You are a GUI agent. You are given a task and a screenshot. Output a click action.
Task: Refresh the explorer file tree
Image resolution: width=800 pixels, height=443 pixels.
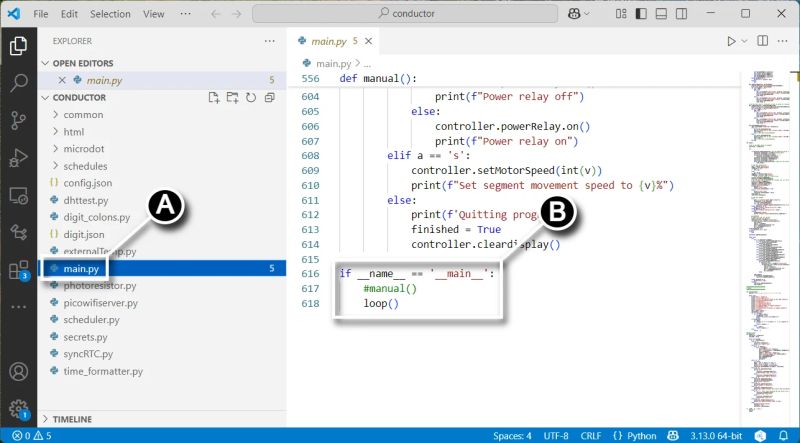(x=251, y=97)
